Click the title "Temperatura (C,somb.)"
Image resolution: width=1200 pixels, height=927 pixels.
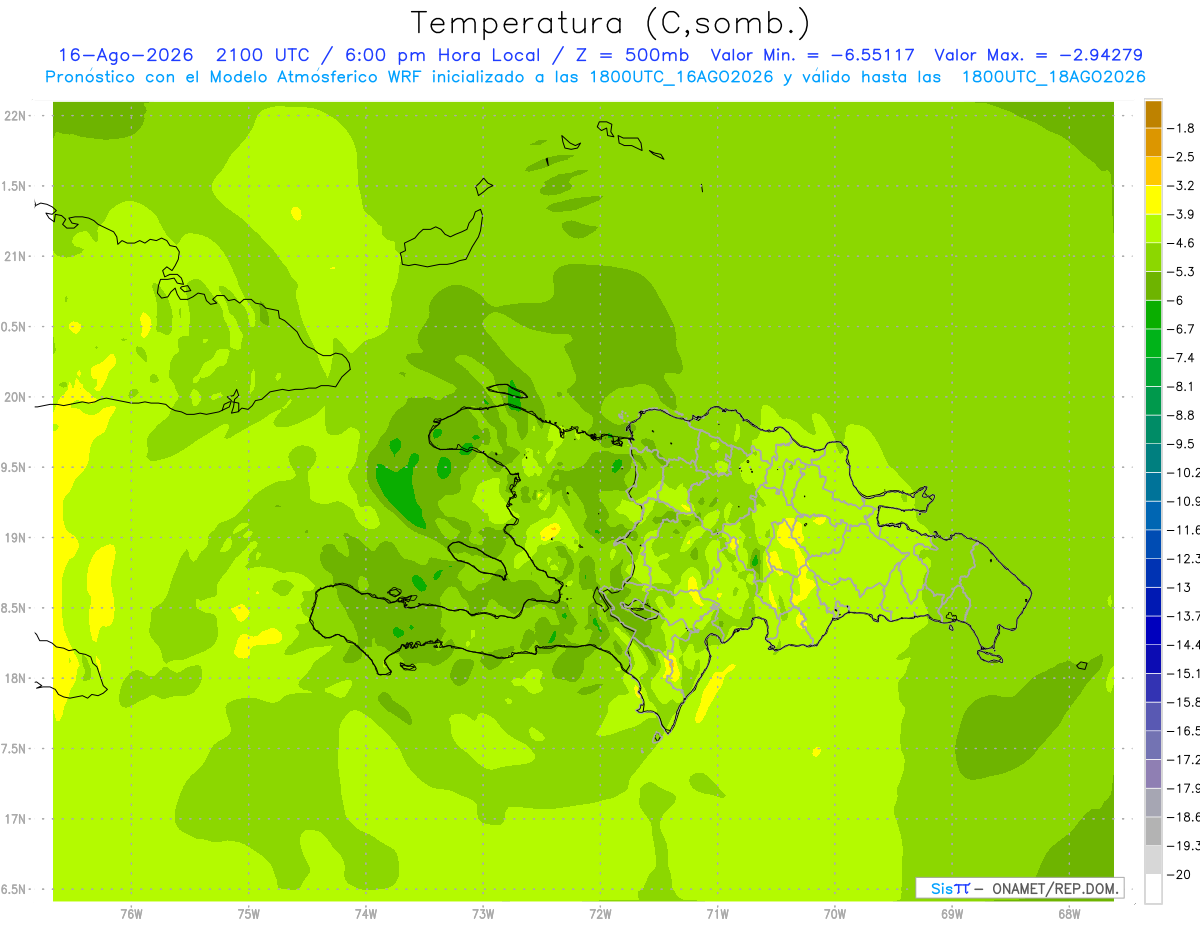611,23
